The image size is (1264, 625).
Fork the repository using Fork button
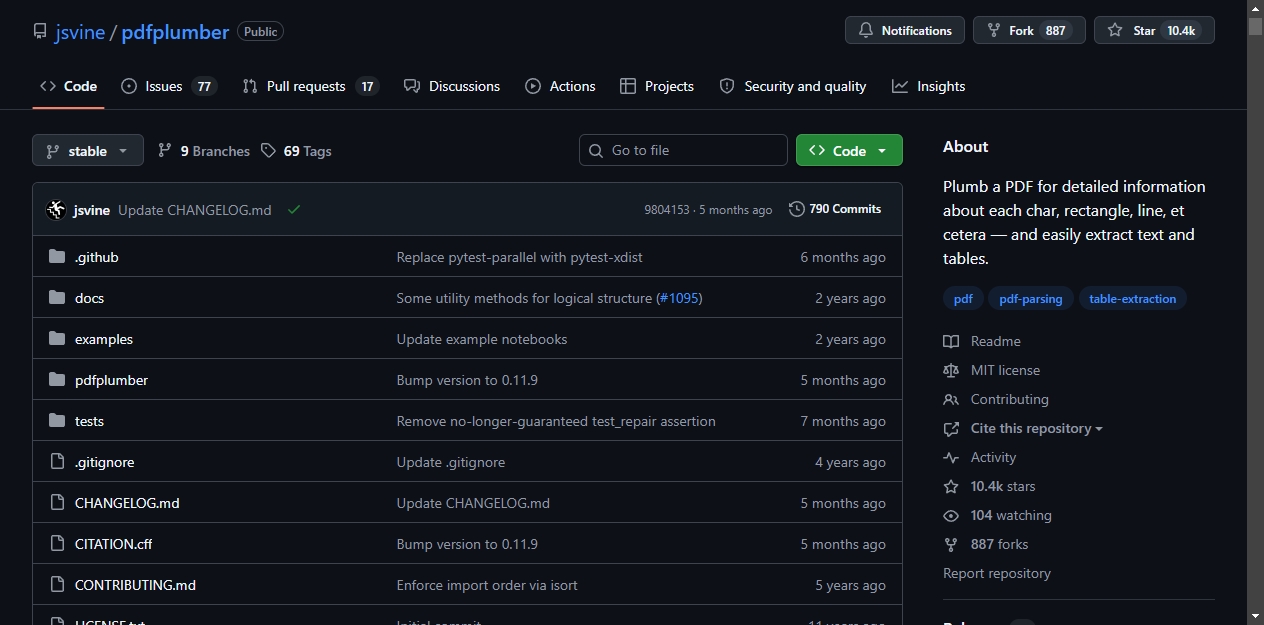tap(1029, 30)
